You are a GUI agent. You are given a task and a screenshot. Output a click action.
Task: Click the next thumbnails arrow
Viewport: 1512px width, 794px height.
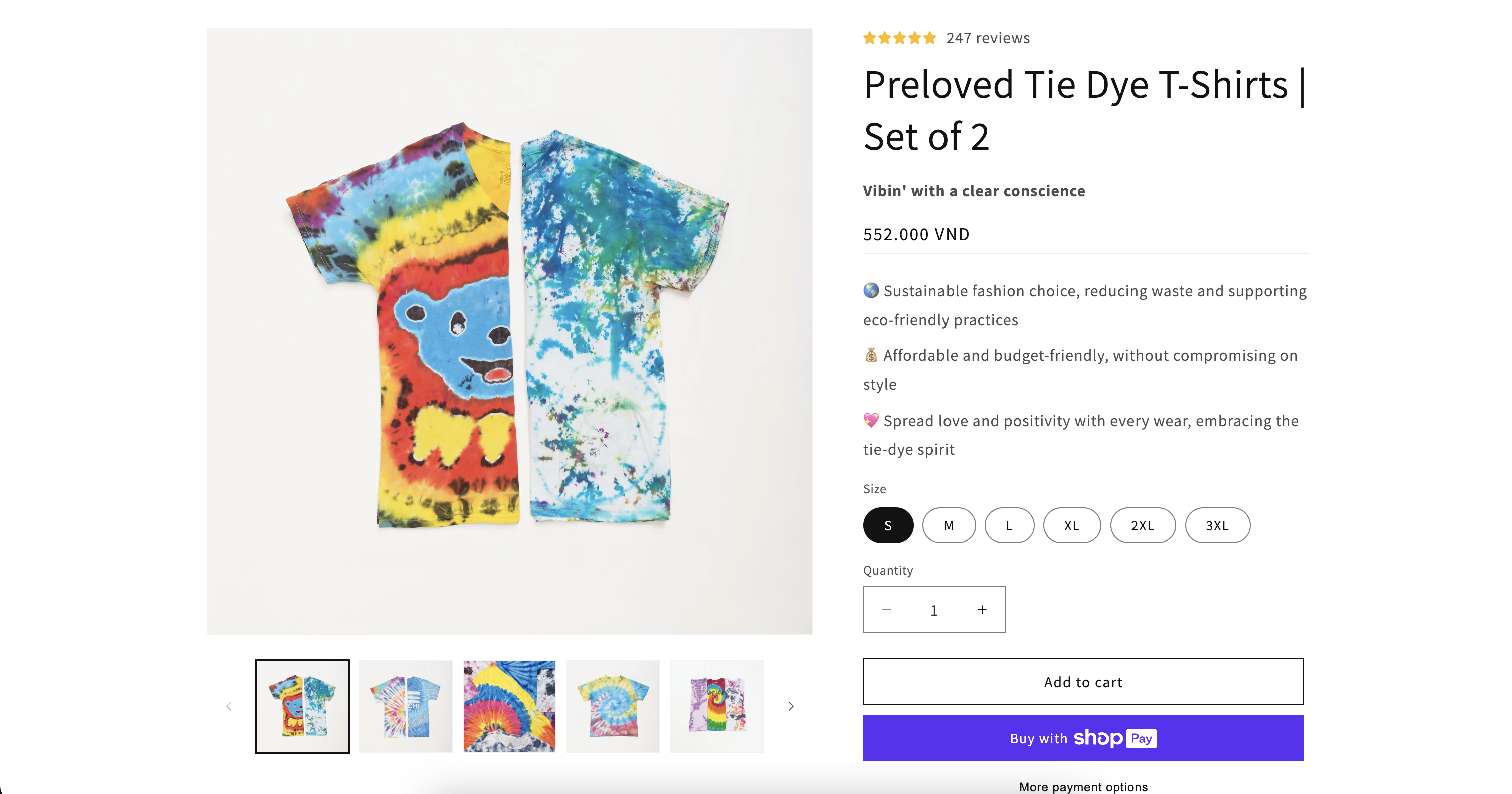click(791, 706)
